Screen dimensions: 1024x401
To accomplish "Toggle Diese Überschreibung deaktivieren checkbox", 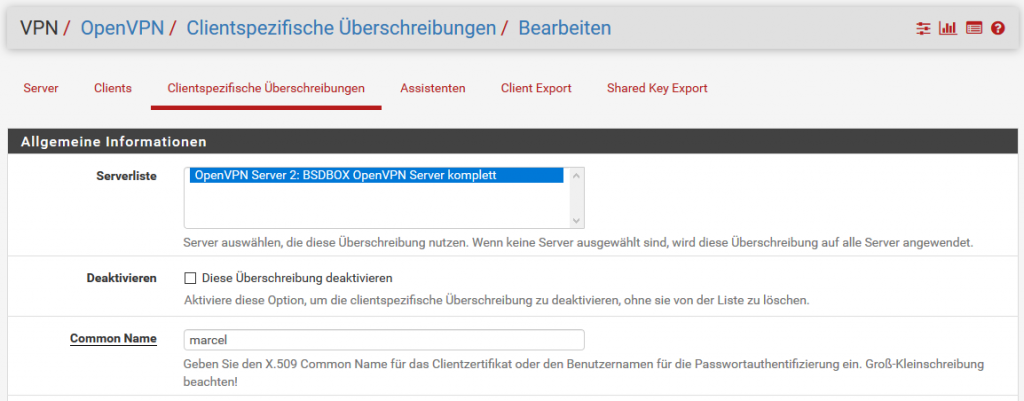I will tap(190, 278).
